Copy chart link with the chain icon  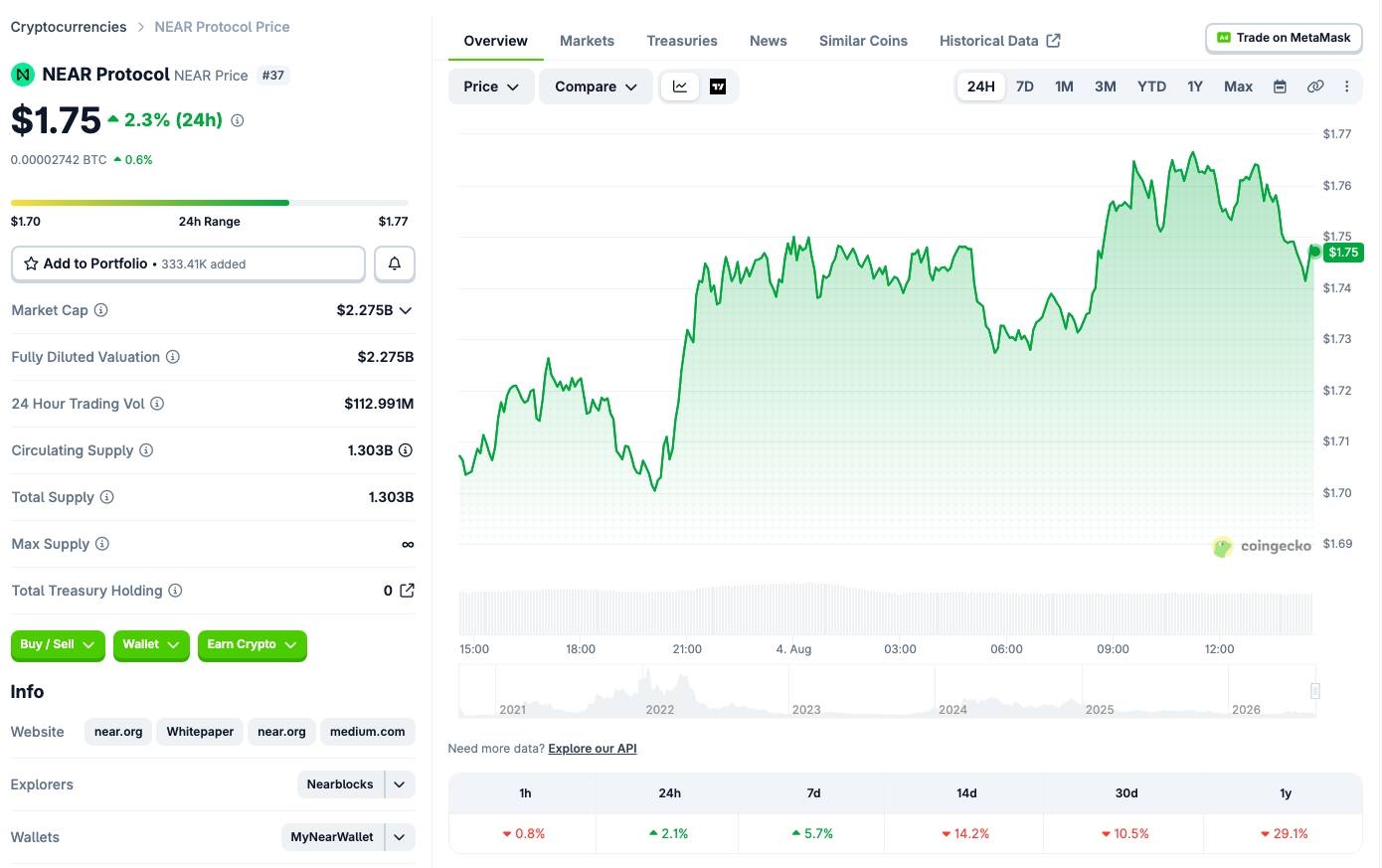[x=1315, y=87]
